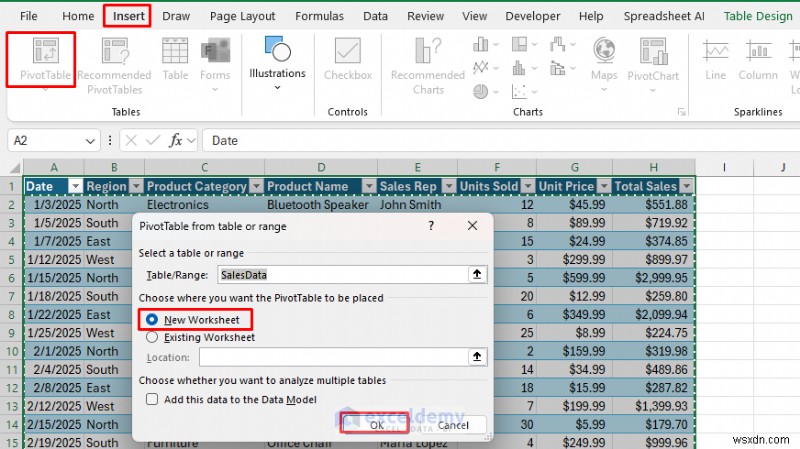Click the Table/Range input field
The height and width of the screenshot is (449, 800).
(343, 275)
